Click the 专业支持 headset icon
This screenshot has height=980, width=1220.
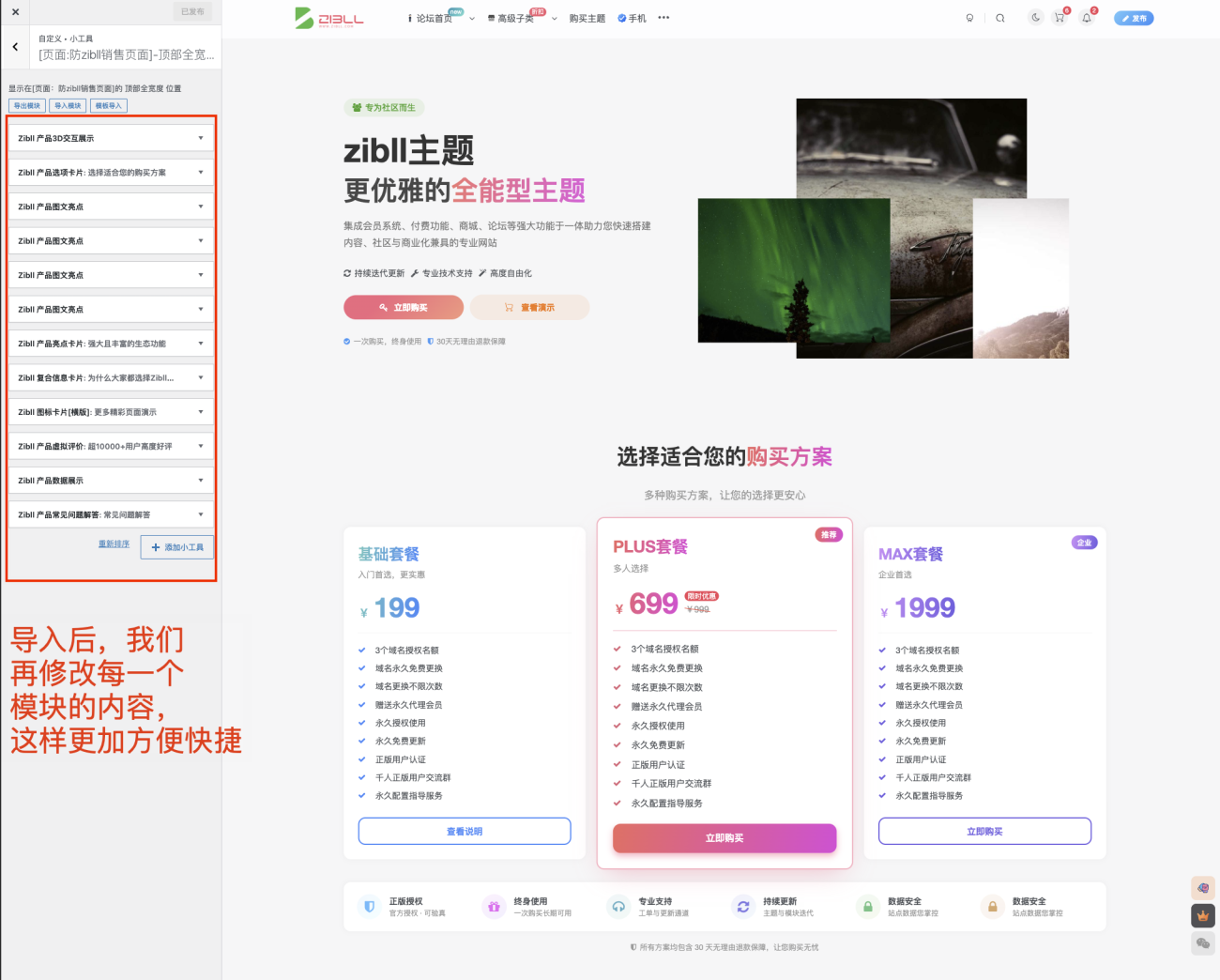[618, 907]
